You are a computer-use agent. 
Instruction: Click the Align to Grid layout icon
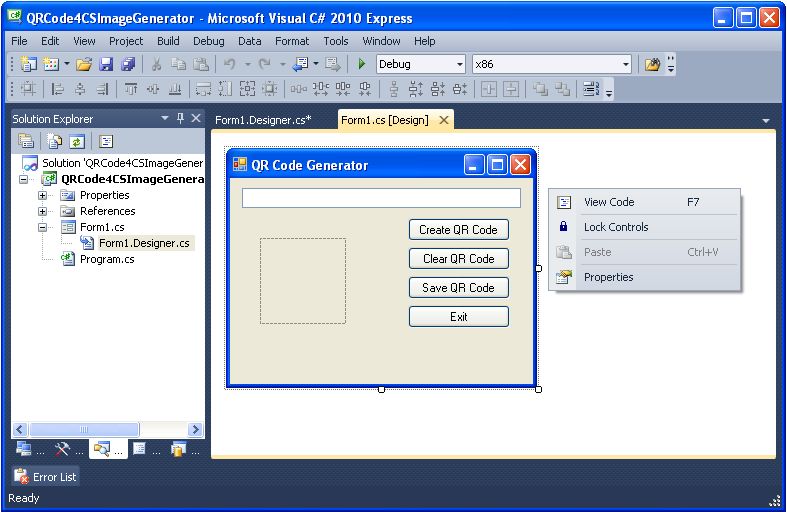tap(28, 89)
